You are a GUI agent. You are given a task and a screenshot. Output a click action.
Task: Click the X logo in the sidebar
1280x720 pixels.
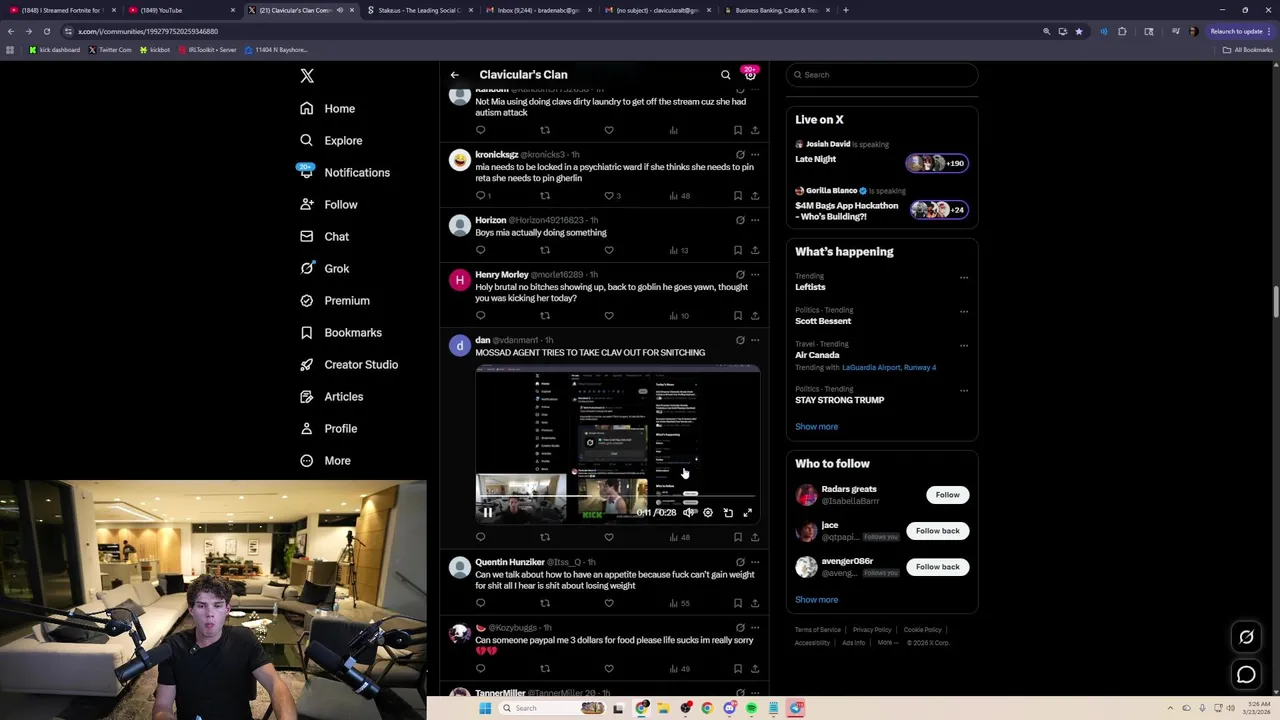pyautogui.click(x=307, y=76)
